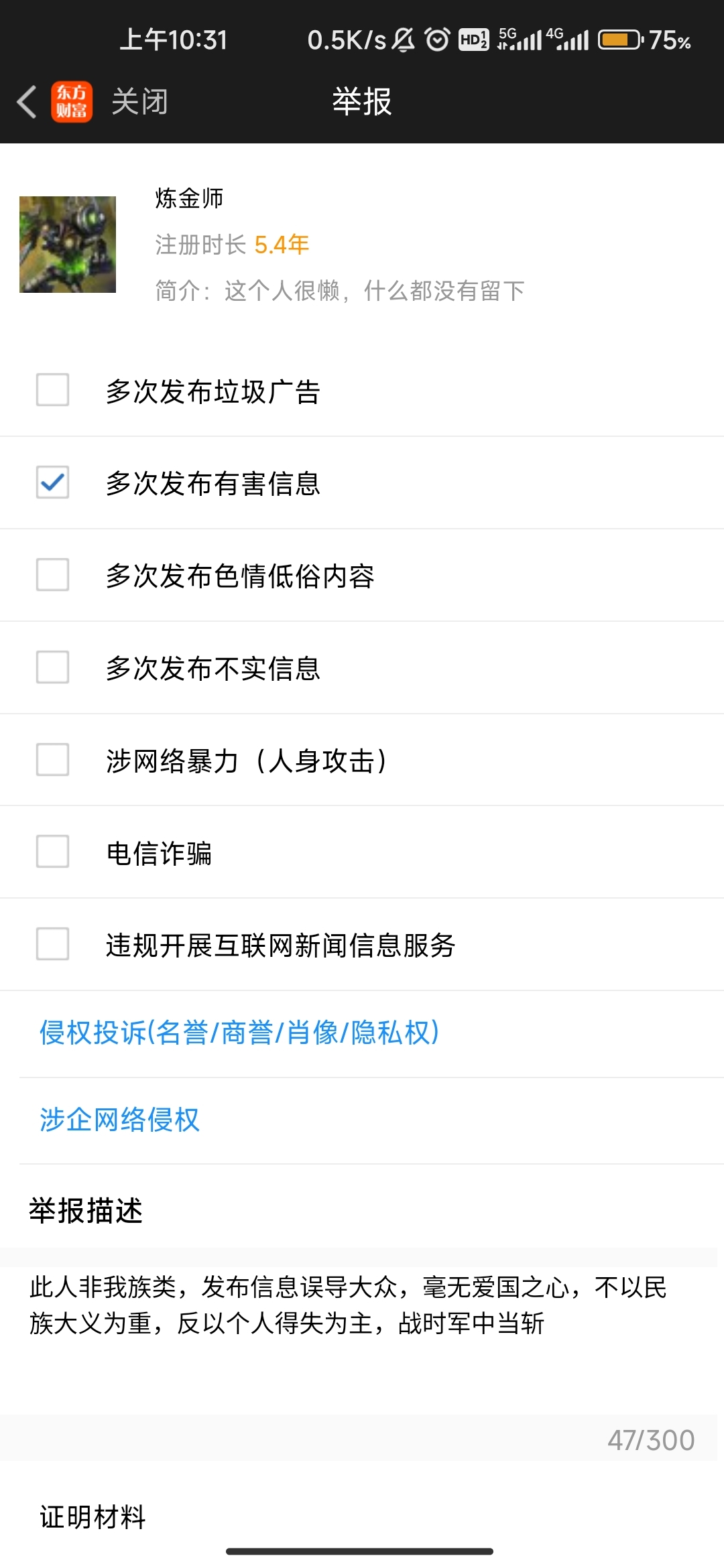Open 涉企网络侵权 link
Viewport: 724px width, 1568px height.
[119, 1120]
